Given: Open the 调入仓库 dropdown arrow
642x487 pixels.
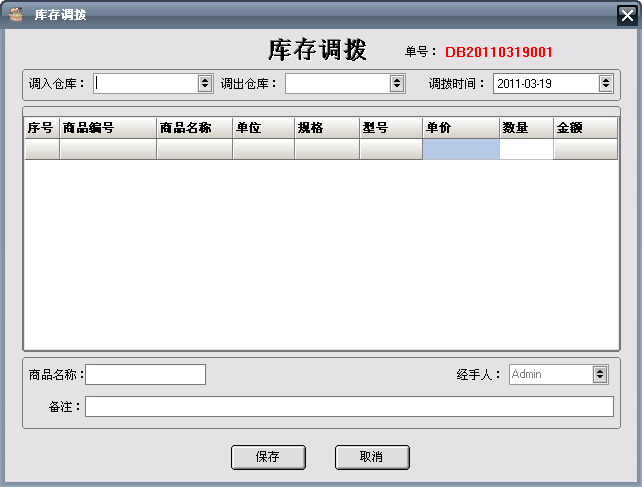Looking at the screenshot, I should click(205, 84).
